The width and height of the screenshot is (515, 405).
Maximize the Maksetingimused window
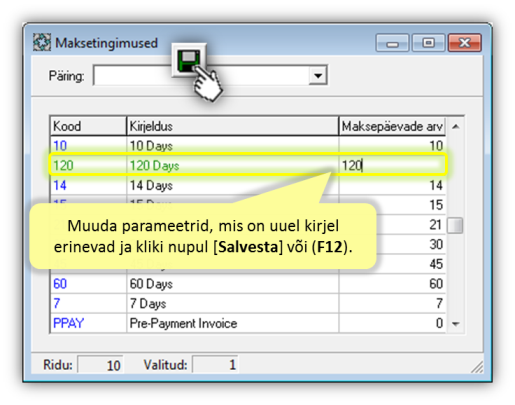(429, 43)
